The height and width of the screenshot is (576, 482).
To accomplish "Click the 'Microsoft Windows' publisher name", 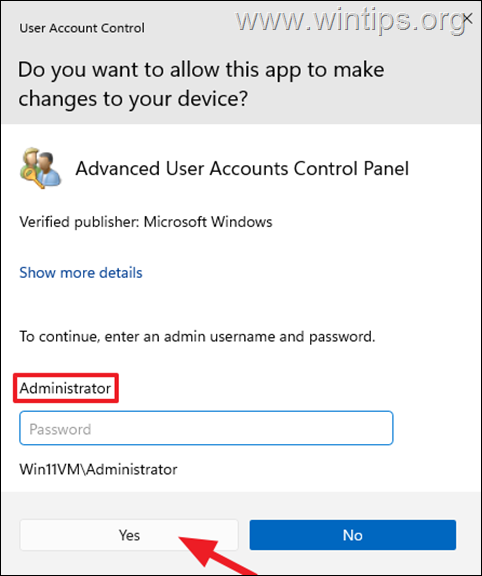I will click(208, 222).
